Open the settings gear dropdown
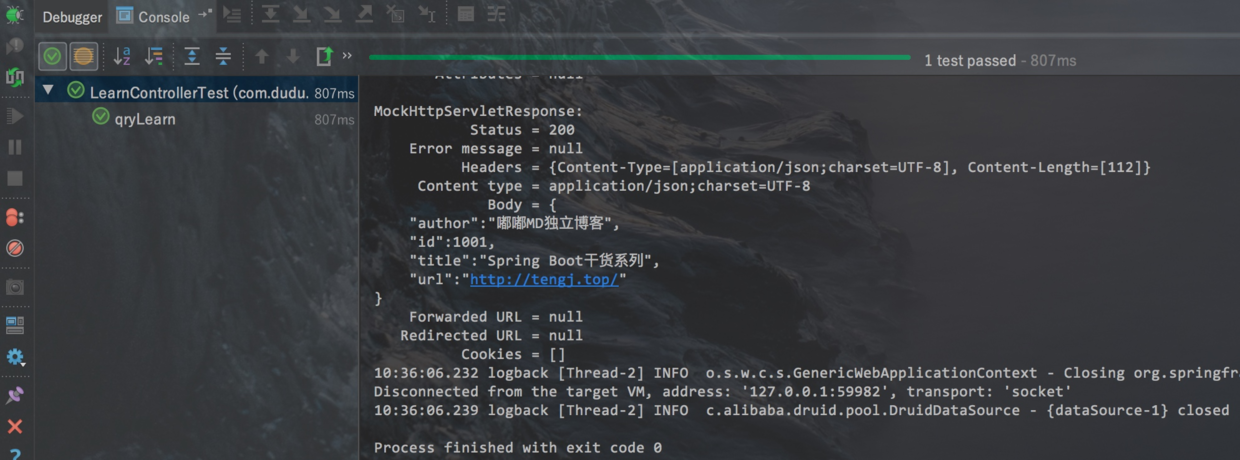The image size is (1240, 460). (x=14, y=357)
